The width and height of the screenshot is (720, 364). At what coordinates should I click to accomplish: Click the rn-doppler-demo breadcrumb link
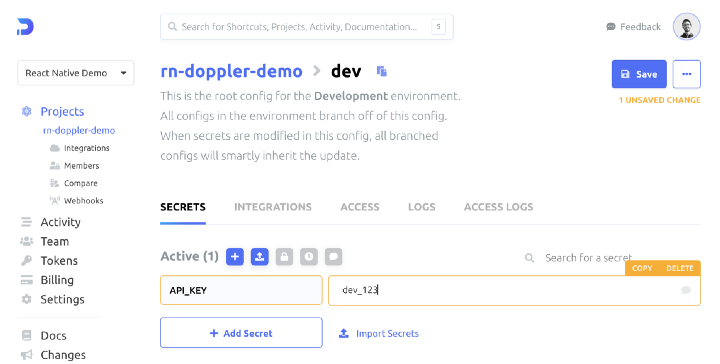coord(231,71)
